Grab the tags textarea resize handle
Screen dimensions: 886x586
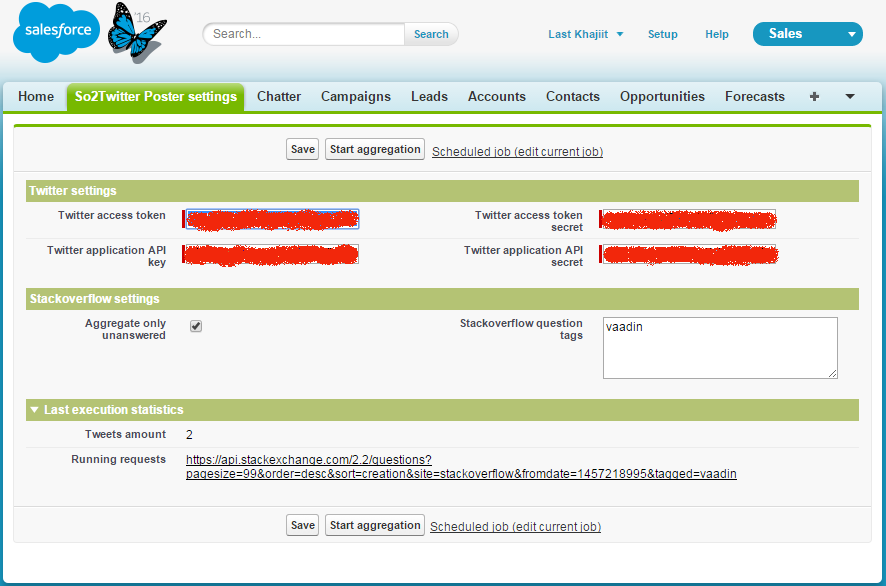(833, 374)
